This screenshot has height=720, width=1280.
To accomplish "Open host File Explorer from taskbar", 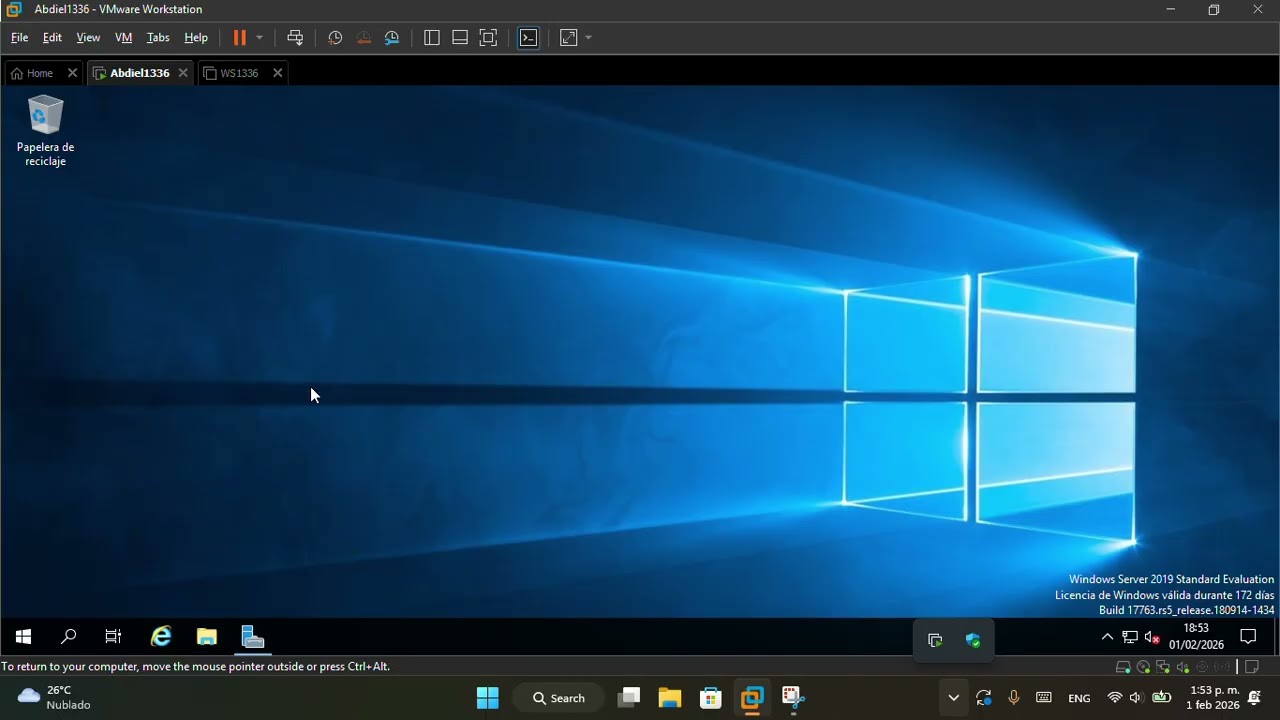I will pos(670,698).
